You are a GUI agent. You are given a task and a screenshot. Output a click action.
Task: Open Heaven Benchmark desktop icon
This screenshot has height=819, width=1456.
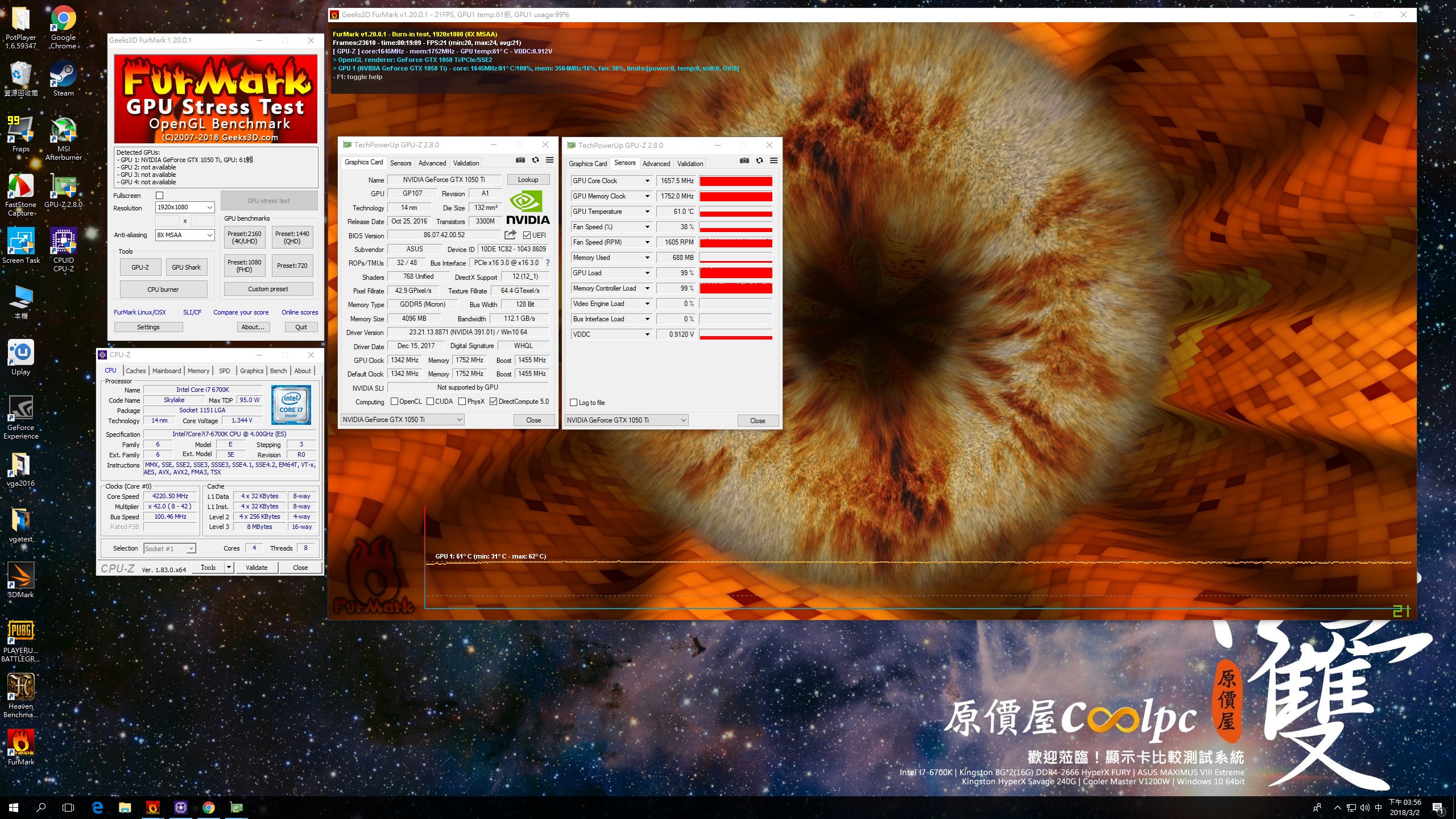(x=21, y=697)
